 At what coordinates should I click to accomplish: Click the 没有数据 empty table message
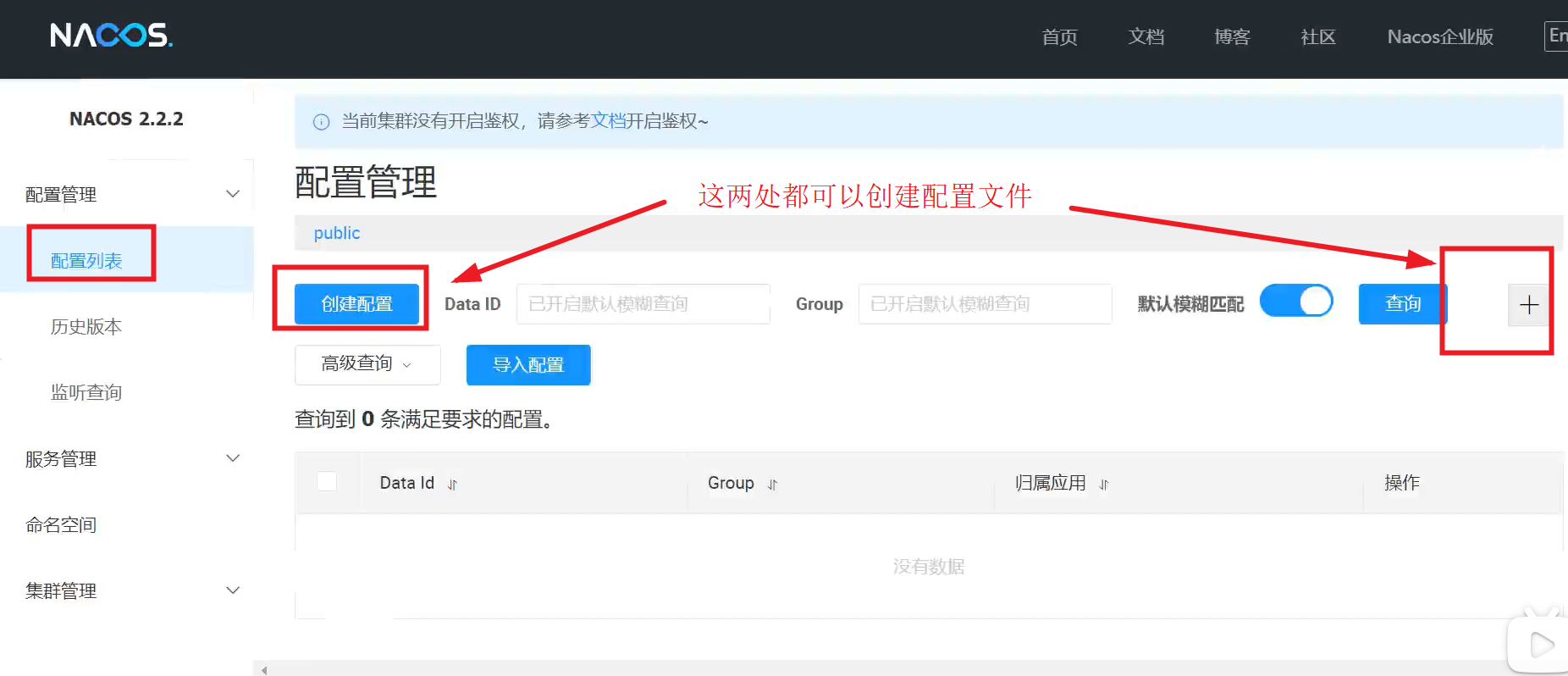(929, 566)
